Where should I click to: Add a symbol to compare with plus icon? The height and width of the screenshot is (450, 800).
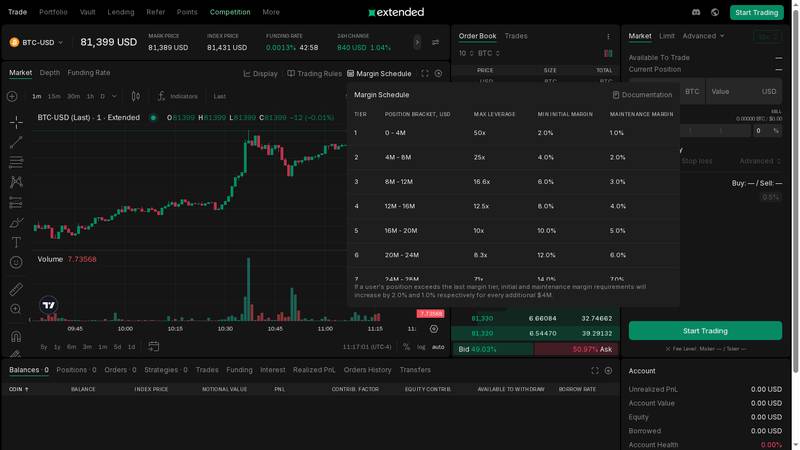coord(12,96)
